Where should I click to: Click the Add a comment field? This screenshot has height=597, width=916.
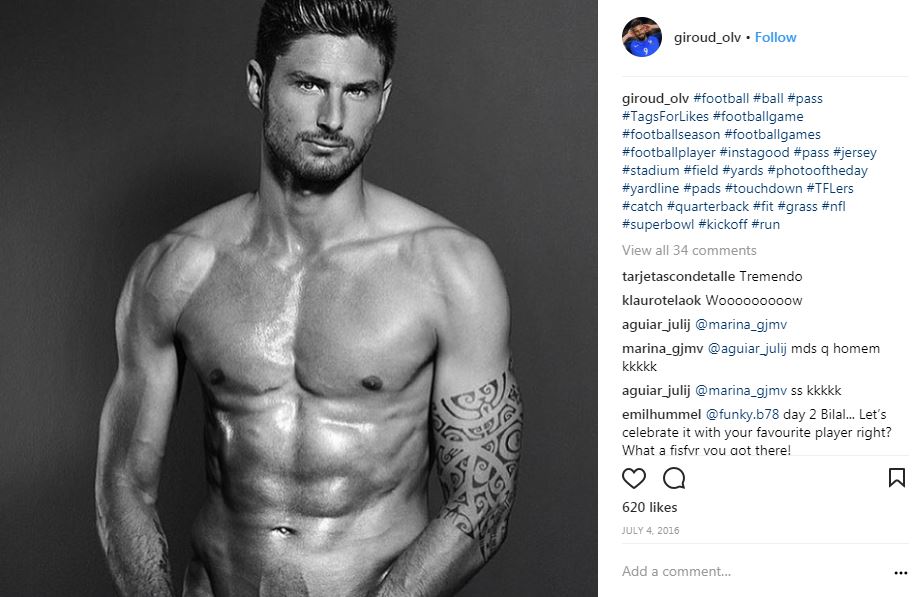[x=754, y=571]
